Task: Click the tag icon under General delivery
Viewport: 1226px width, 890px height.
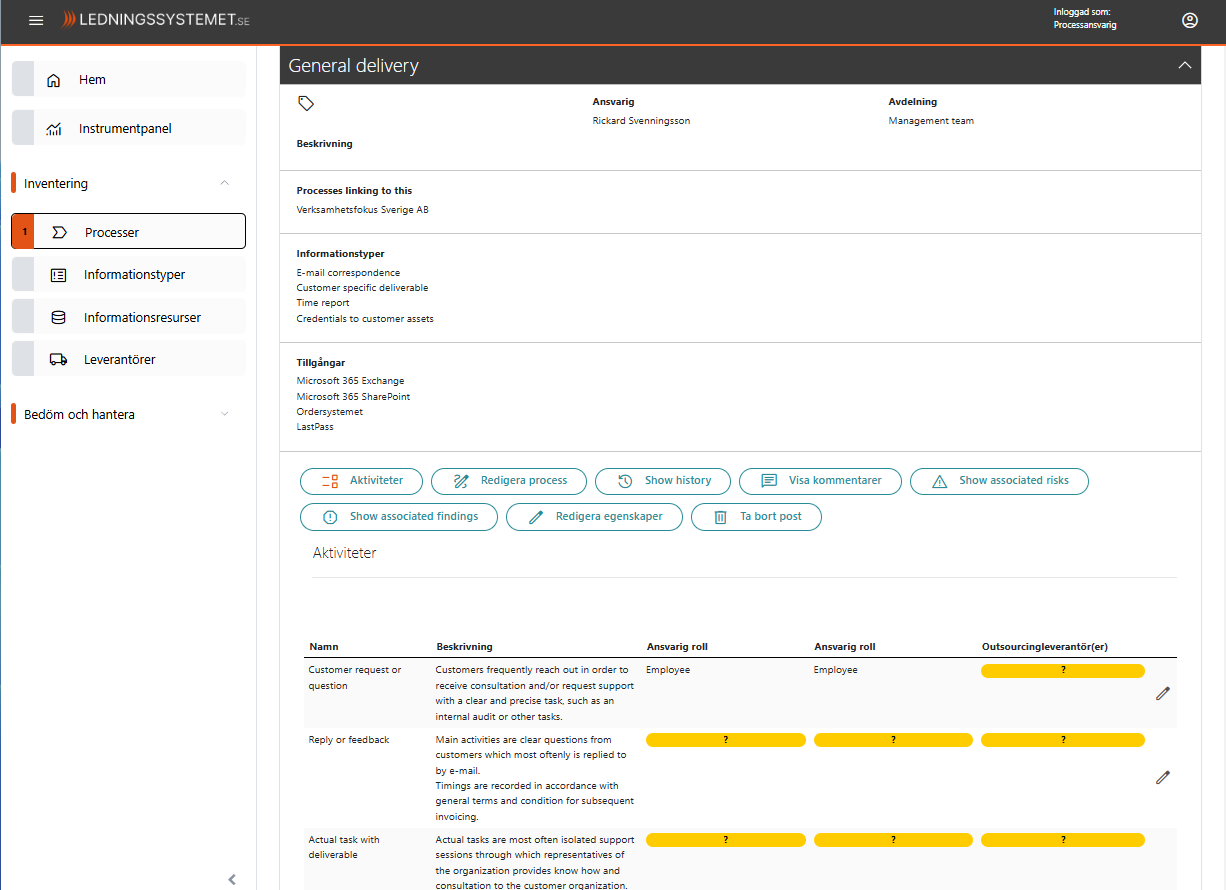Action: 306,103
